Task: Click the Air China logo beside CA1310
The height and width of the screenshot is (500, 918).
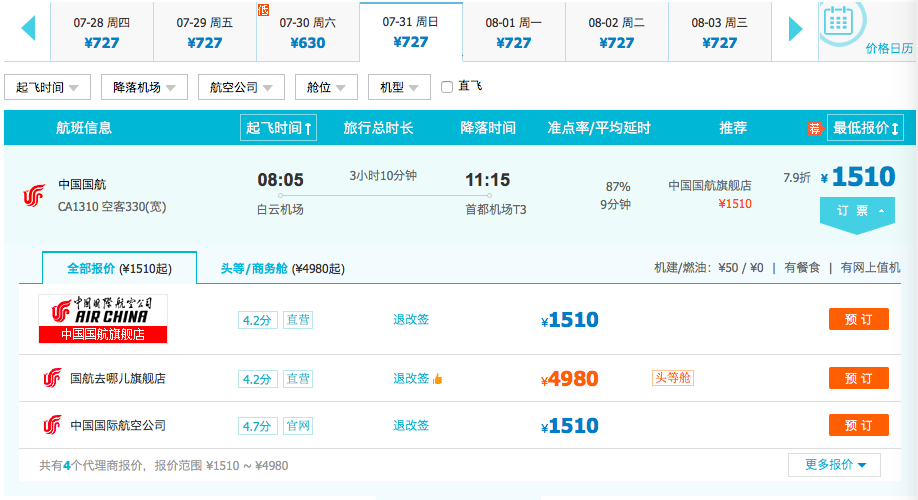Action: tap(34, 196)
